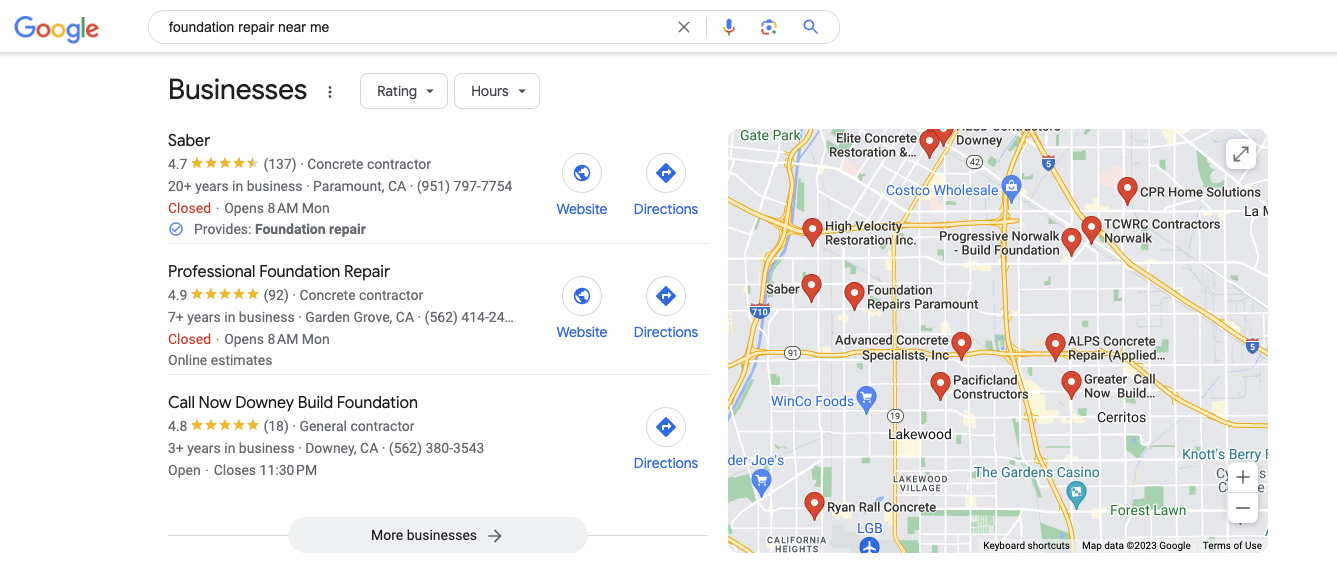Click Pacificland Constructors map pin
The width and height of the screenshot is (1337, 578).
point(940,386)
